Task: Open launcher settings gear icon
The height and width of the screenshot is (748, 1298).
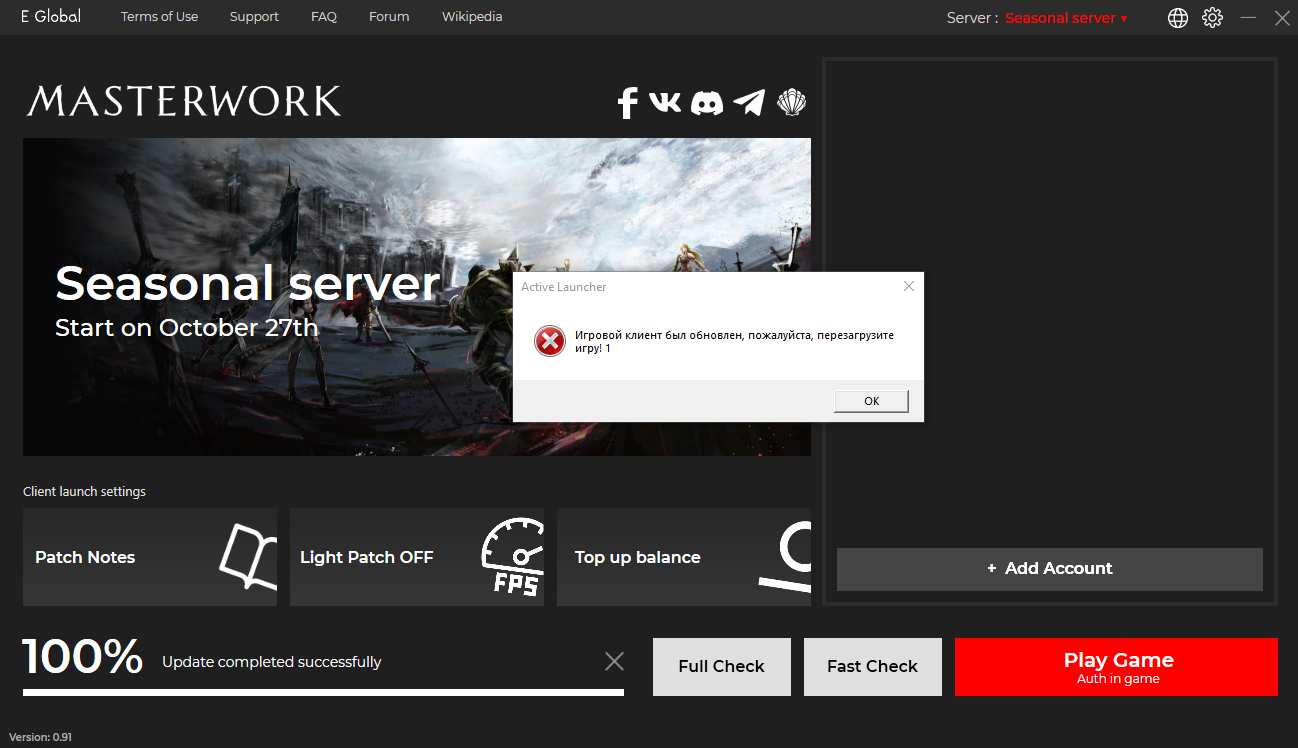Action: 1212,18
